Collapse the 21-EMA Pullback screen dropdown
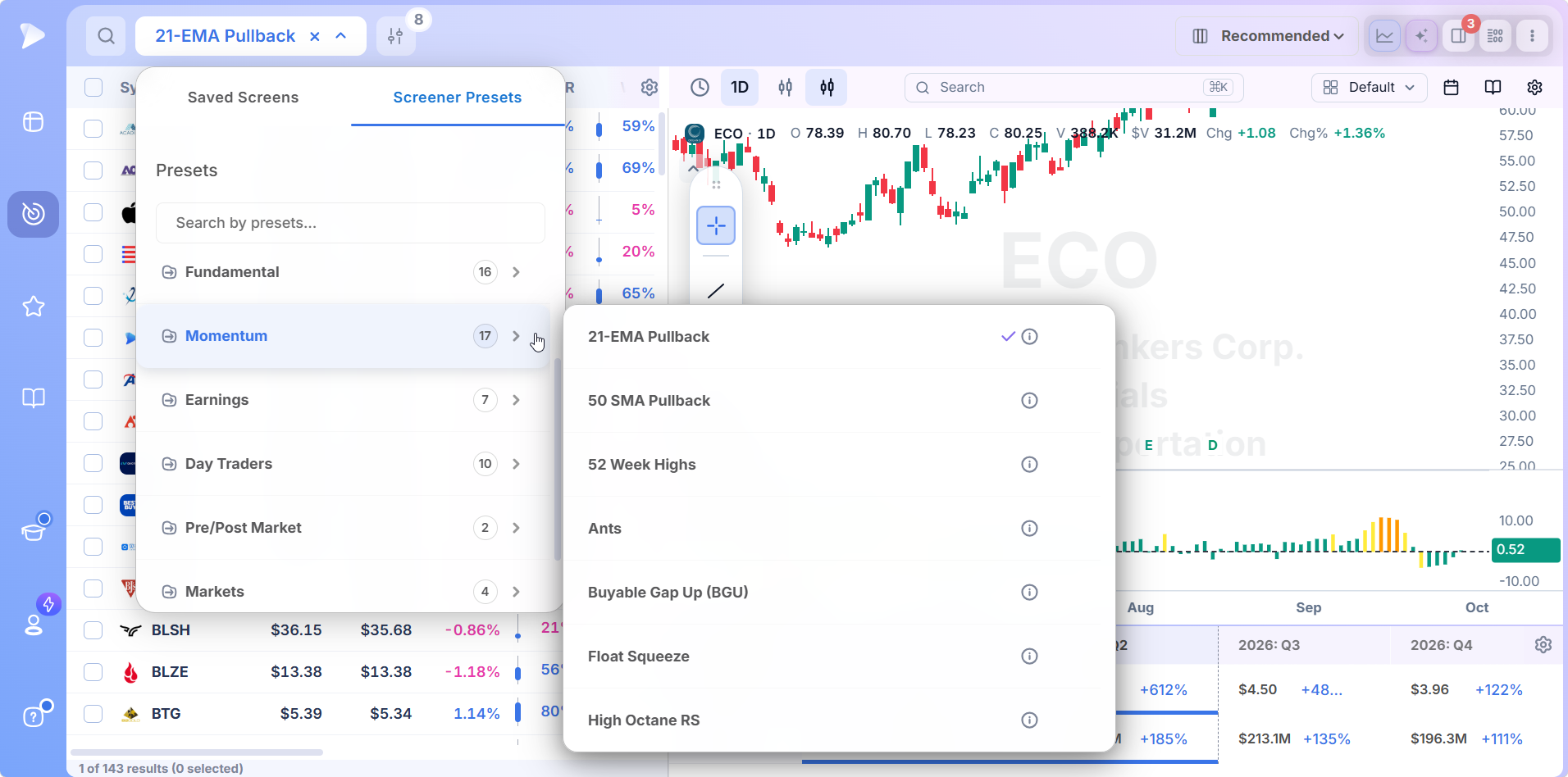 pos(341,36)
